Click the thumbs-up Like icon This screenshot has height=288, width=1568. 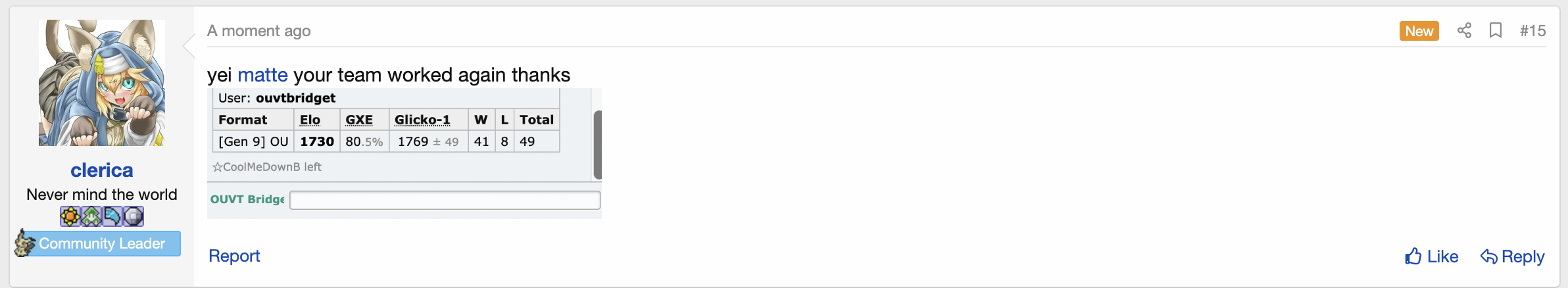(1413, 256)
